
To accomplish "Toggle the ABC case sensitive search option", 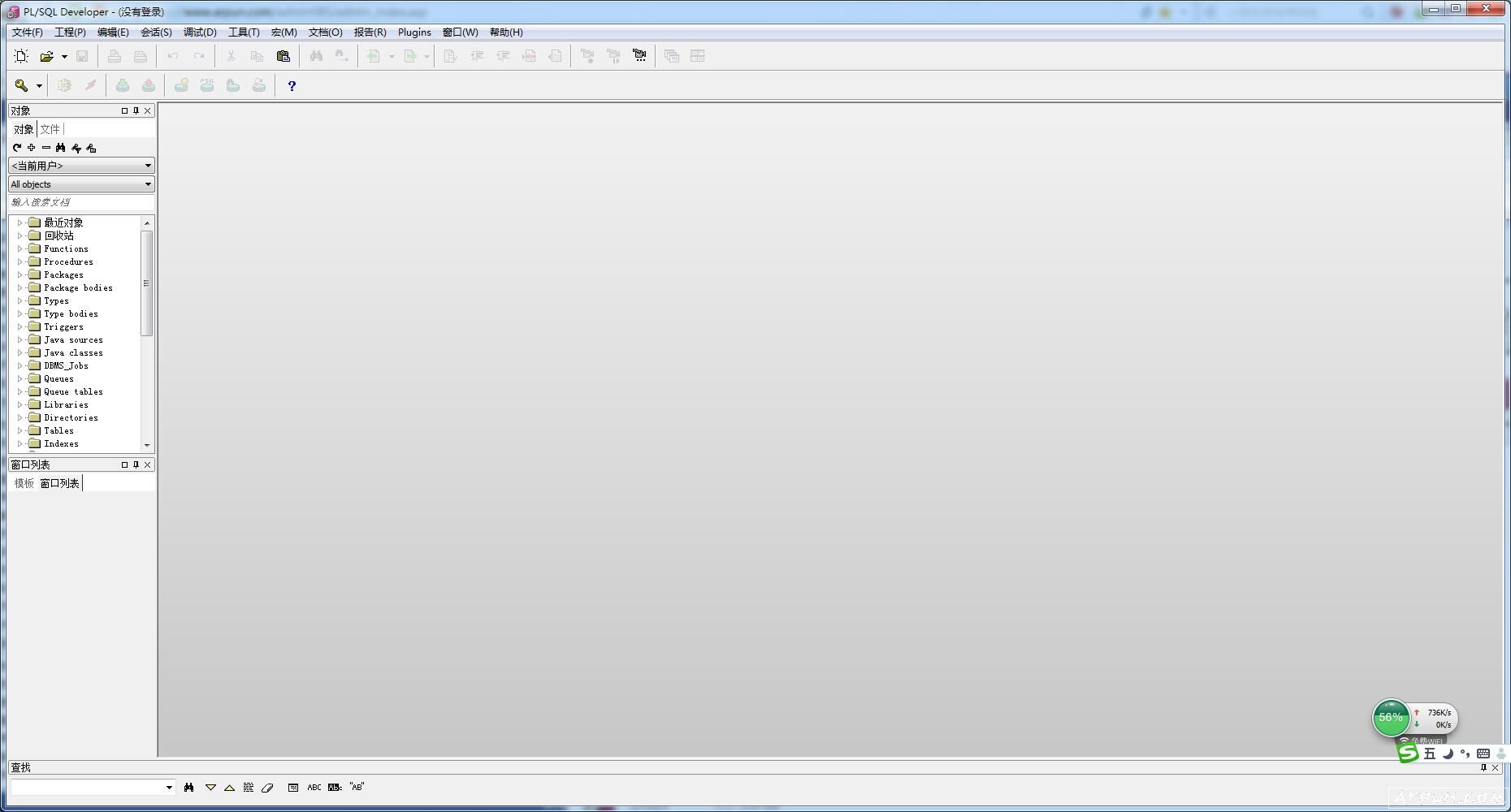I will coord(314,787).
